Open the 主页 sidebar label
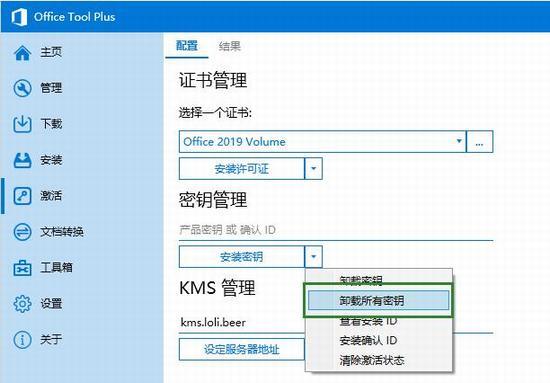Screen dimensions: 550x383 [51, 52]
